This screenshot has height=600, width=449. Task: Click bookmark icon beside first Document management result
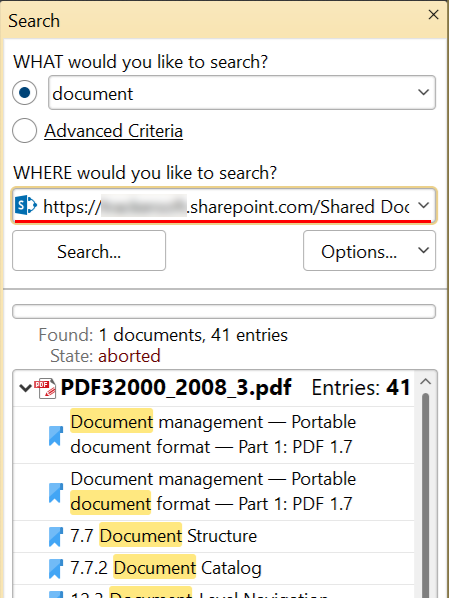[x=56, y=435]
